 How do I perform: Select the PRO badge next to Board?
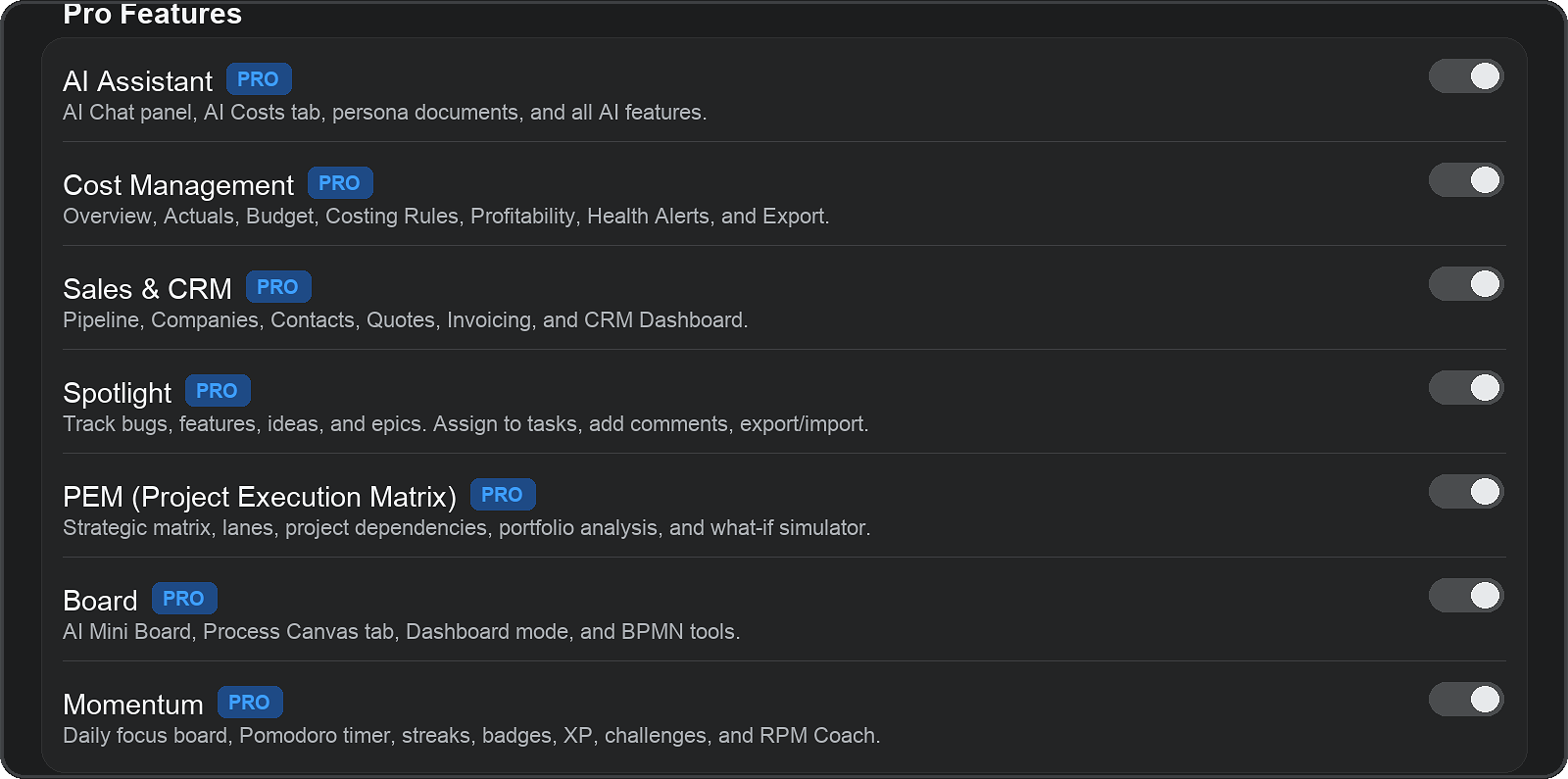pyautogui.click(x=184, y=599)
